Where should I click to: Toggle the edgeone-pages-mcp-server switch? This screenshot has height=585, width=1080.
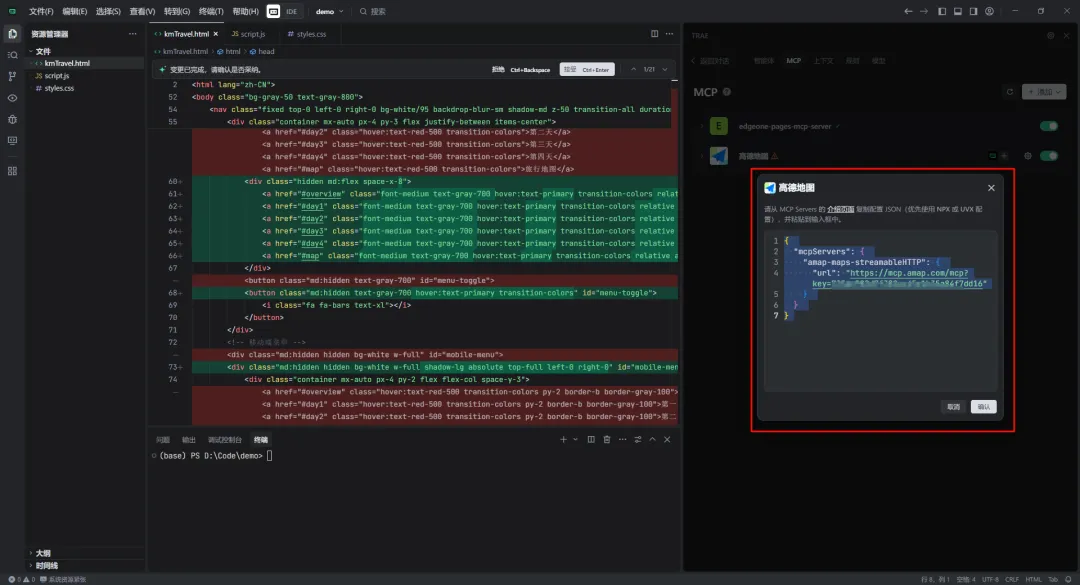point(1048,126)
